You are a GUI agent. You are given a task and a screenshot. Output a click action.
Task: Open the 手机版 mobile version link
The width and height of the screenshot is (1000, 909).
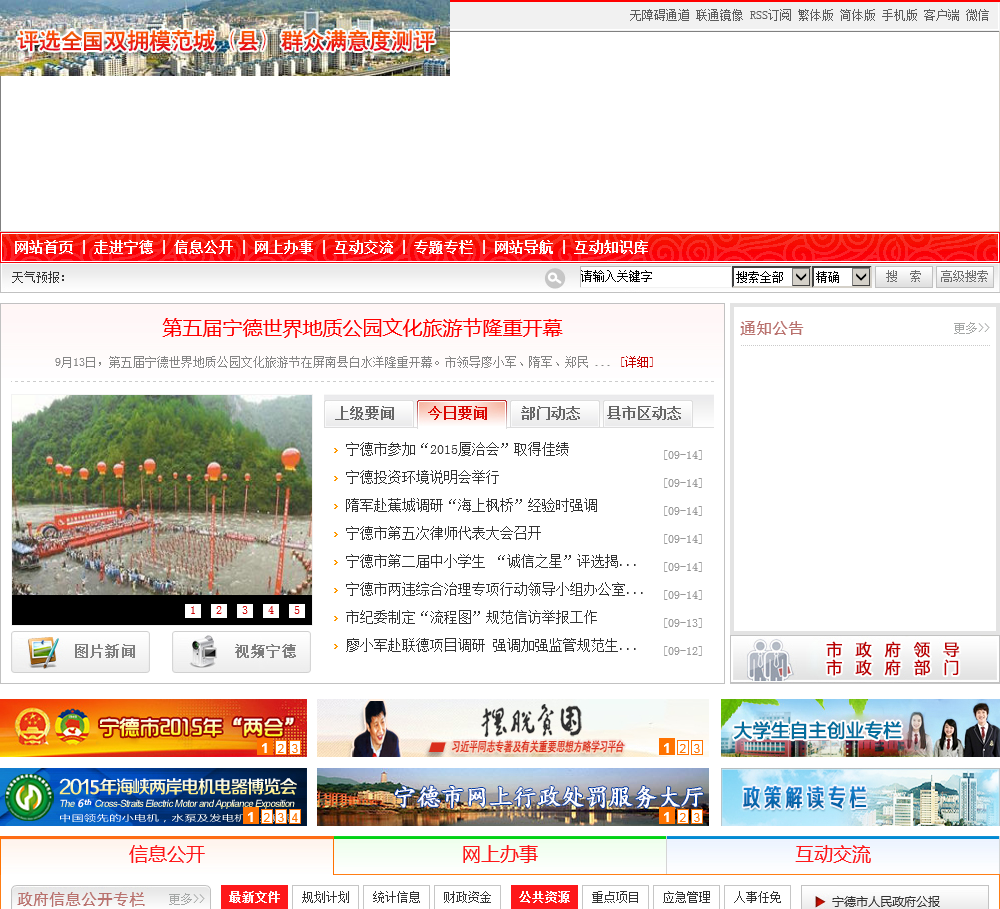900,15
